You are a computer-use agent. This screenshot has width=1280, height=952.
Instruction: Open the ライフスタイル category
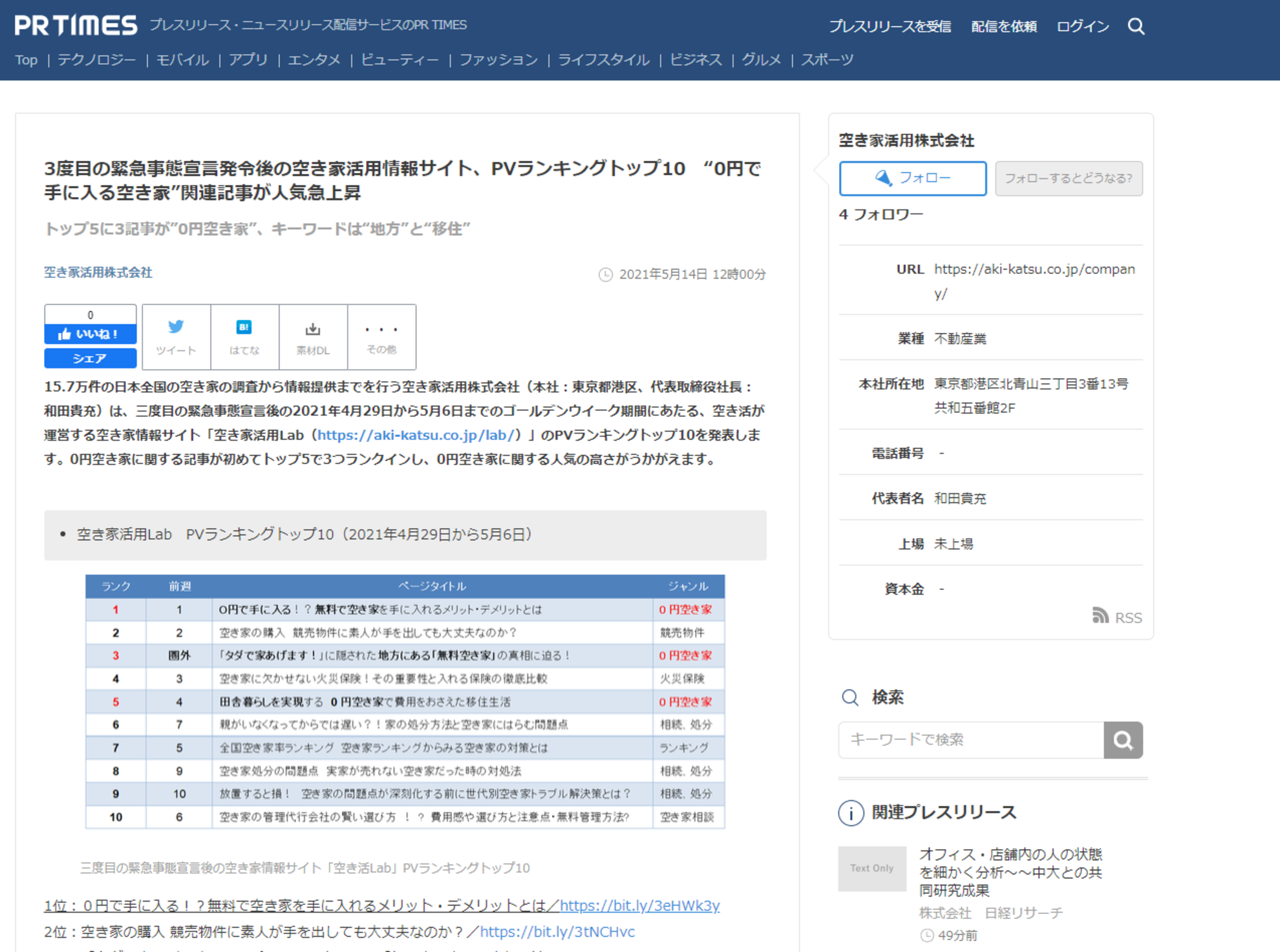point(604,60)
